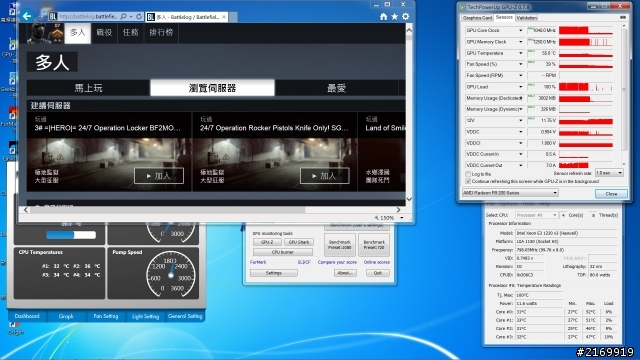Open Fan Setting tab

[x=105, y=316]
